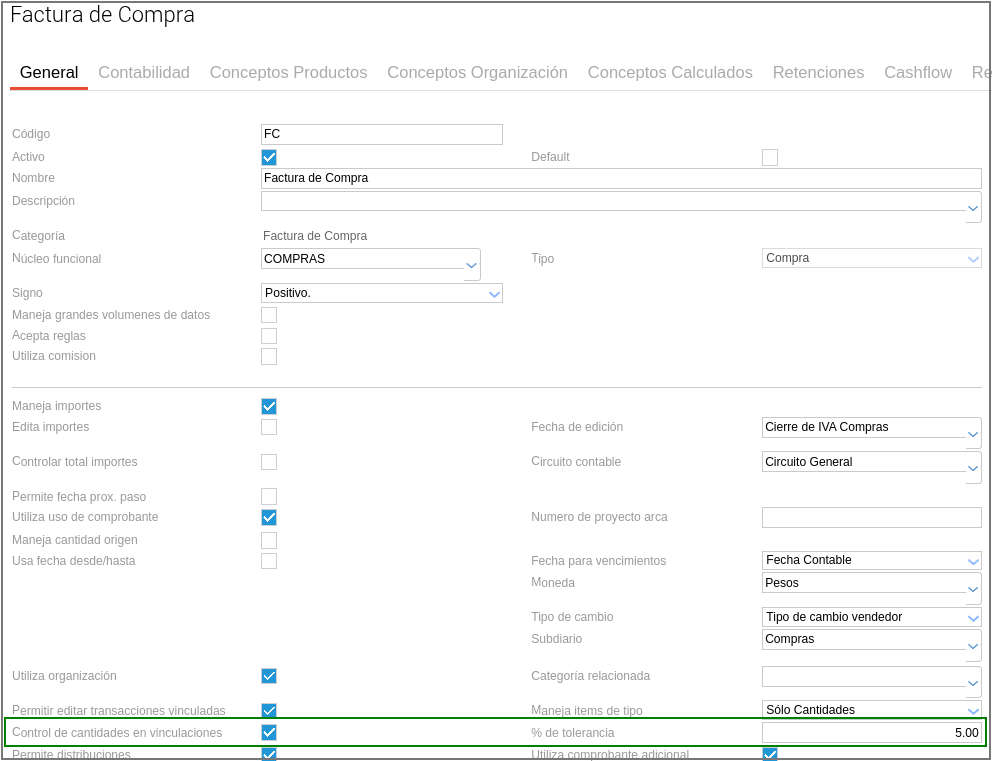The height and width of the screenshot is (761, 992).
Task: Toggle Control de cantidades en vinculaciones
Action: coord(269,732)
